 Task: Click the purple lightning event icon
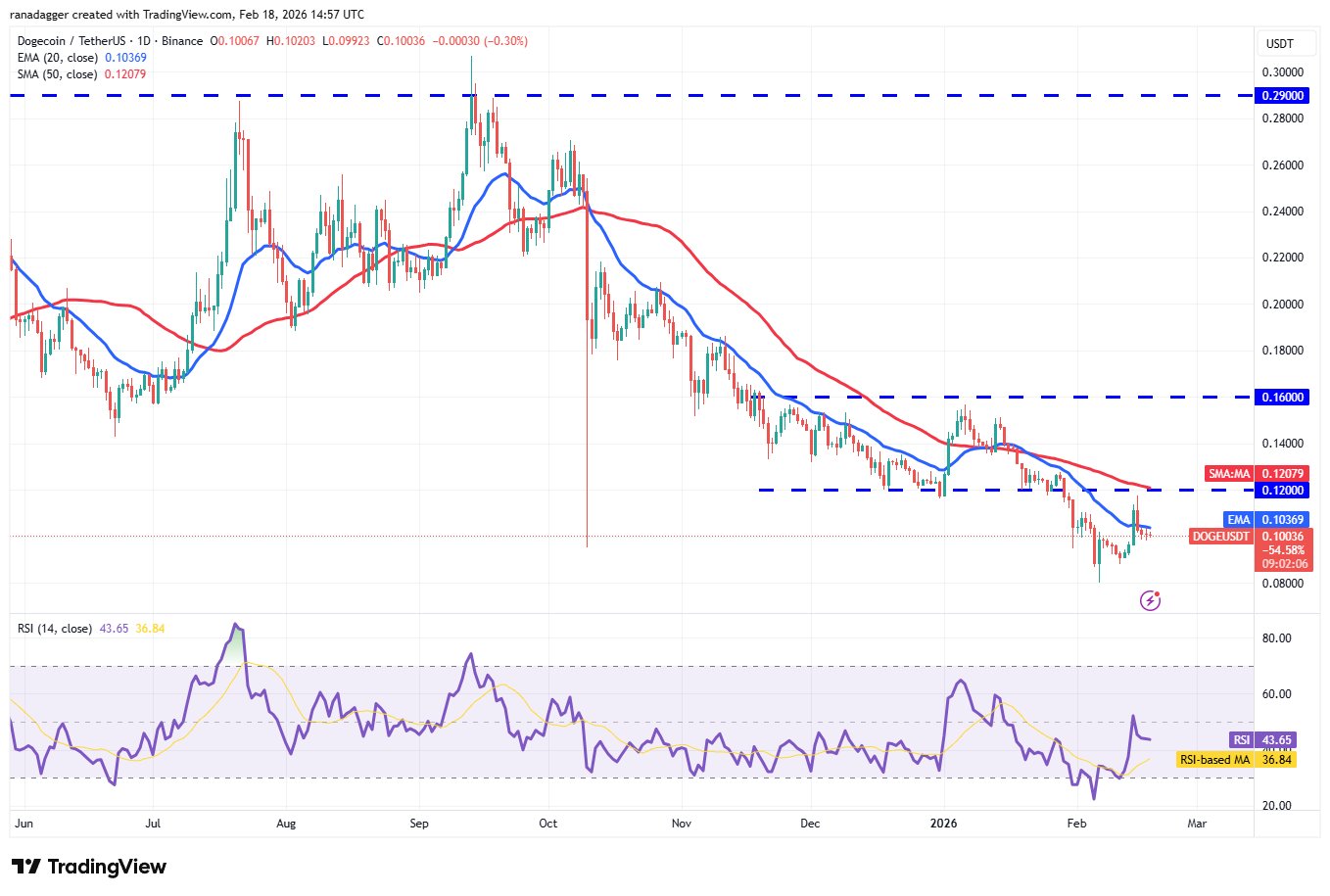pyautogui.click(x=1151, y=600)
